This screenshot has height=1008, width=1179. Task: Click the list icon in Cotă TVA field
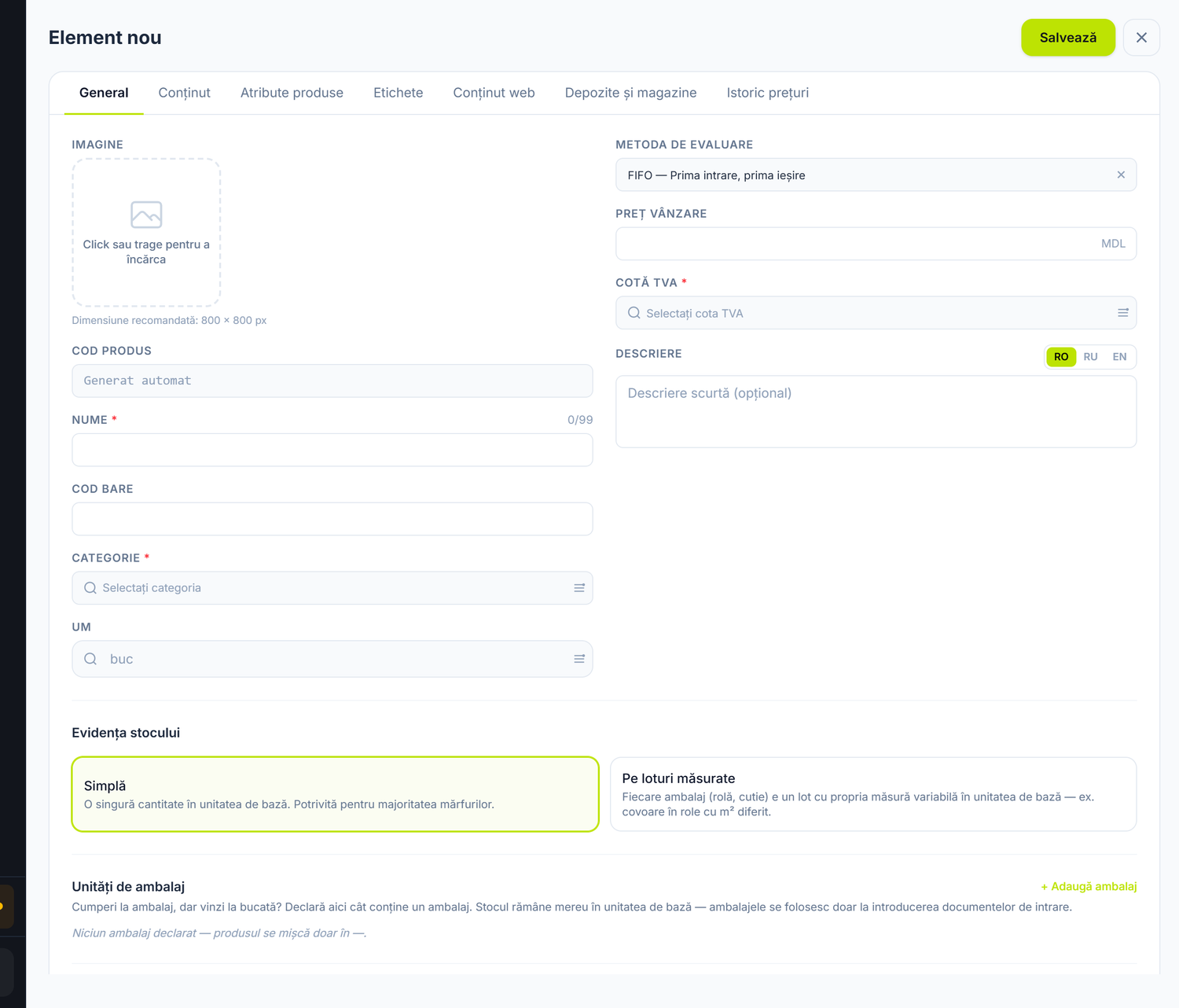[x=1123, y=313]
